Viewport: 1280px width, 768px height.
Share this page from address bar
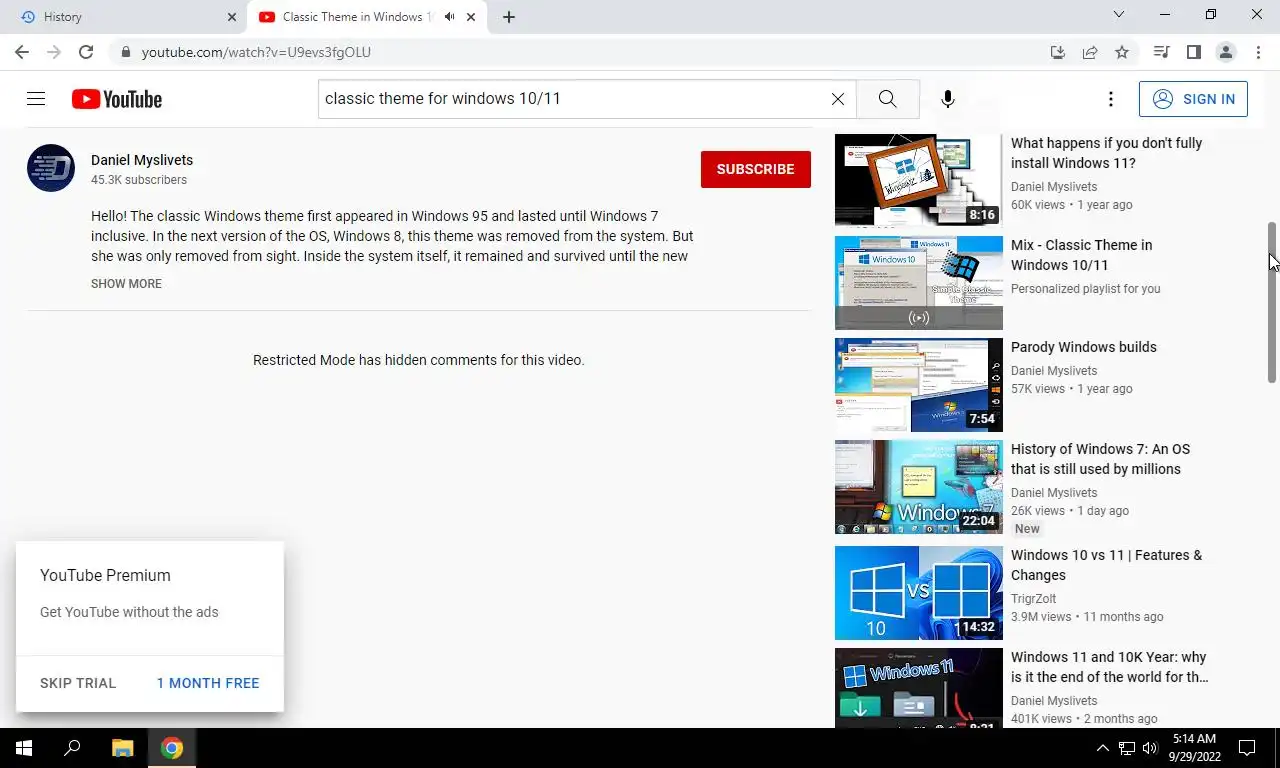[x=1090, y=52]
